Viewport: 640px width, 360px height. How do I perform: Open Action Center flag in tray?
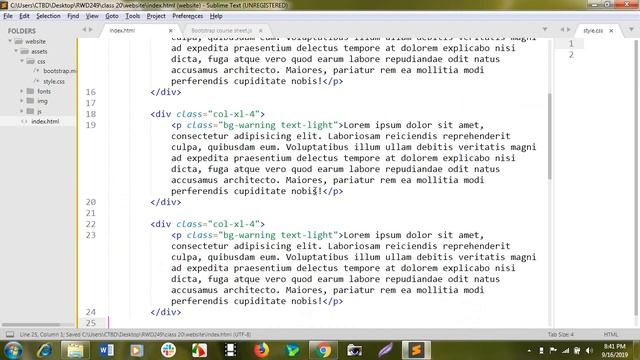(553, 351)
